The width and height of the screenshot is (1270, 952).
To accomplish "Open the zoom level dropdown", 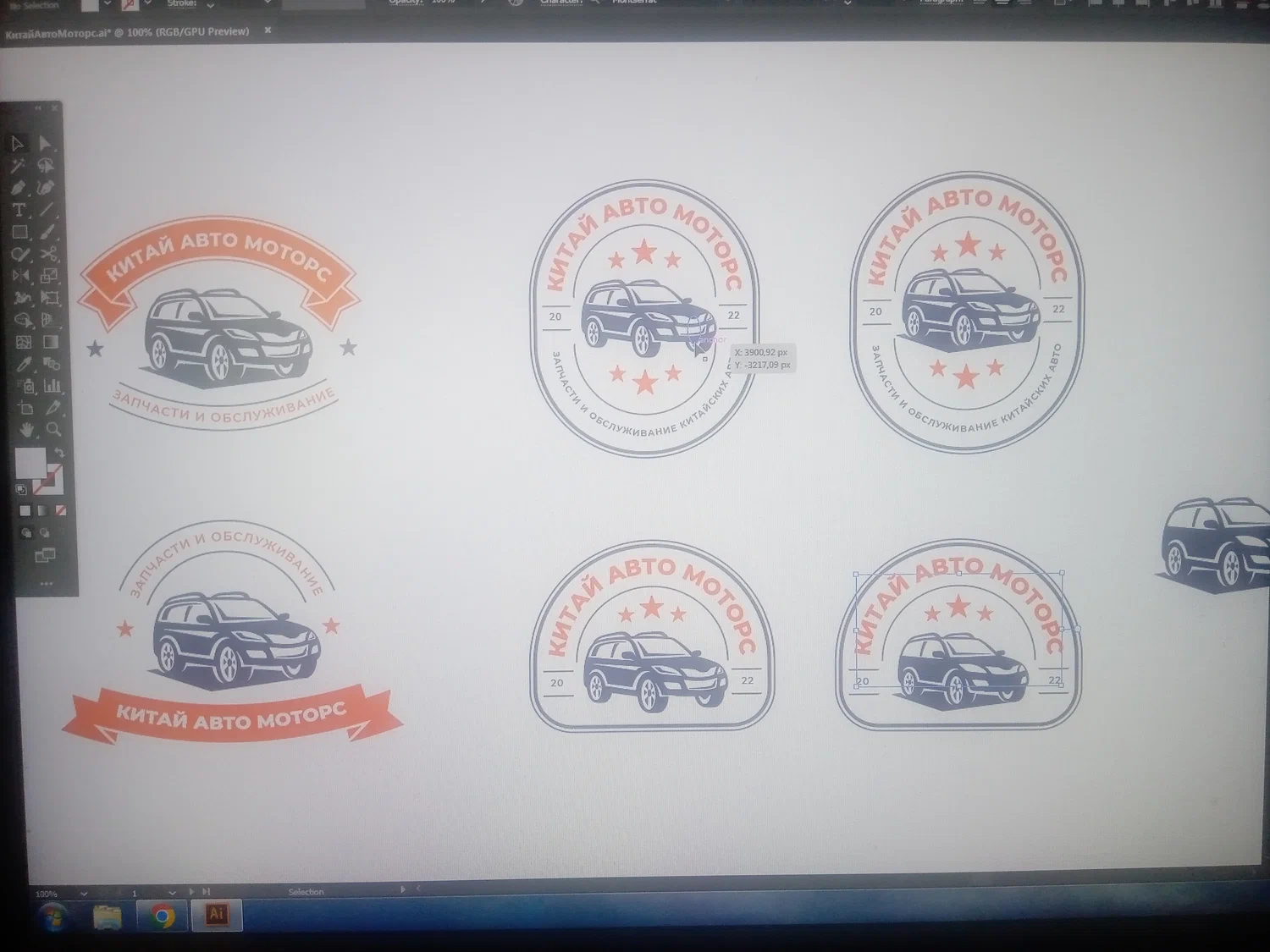I will 83,893.
